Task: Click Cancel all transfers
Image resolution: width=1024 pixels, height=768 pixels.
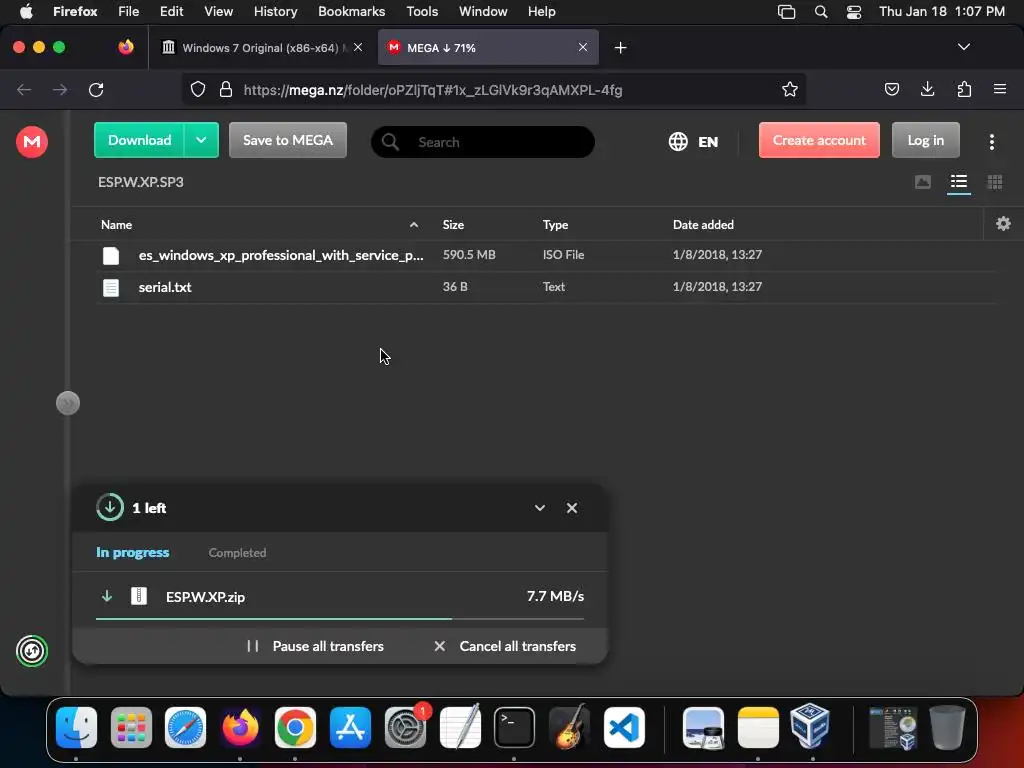Action: pos(505,646)
